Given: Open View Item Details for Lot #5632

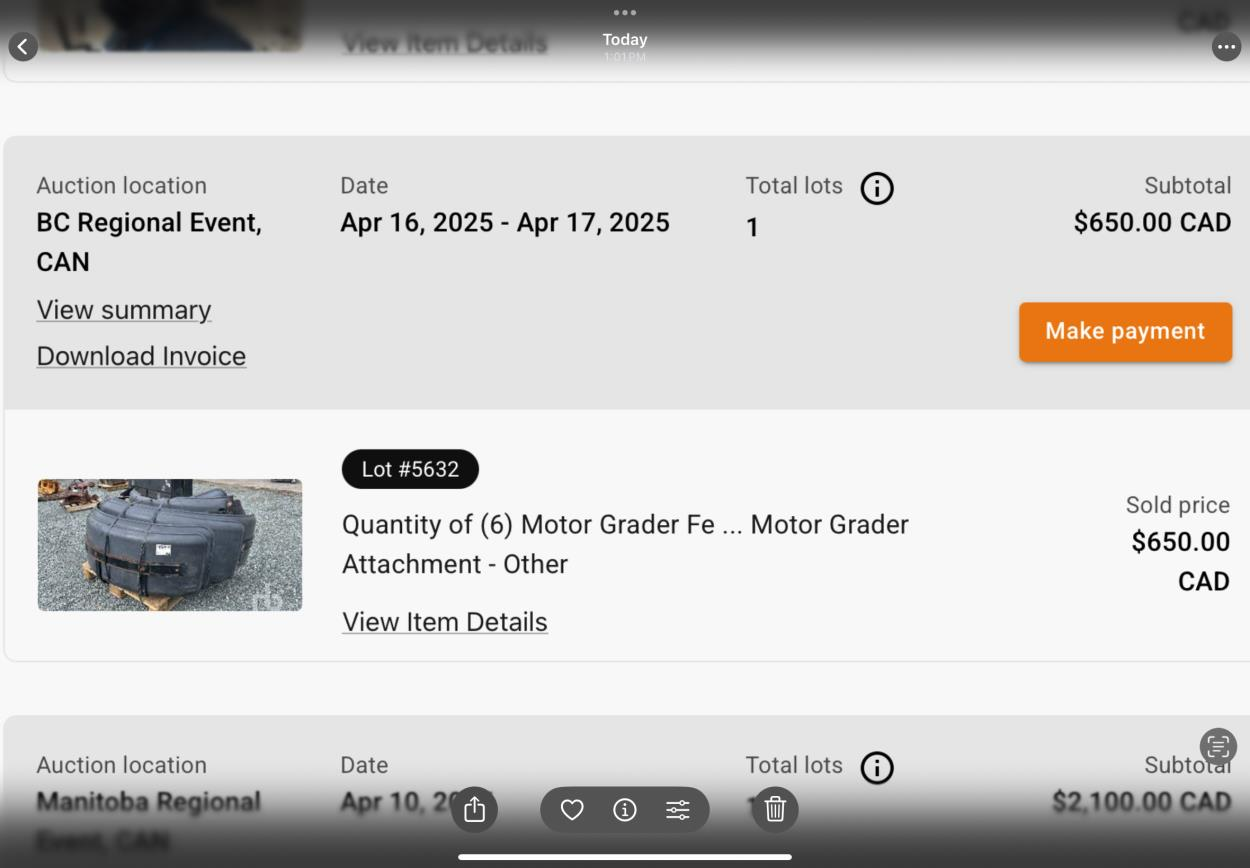Looking at the screenshot, I should 445,622.
